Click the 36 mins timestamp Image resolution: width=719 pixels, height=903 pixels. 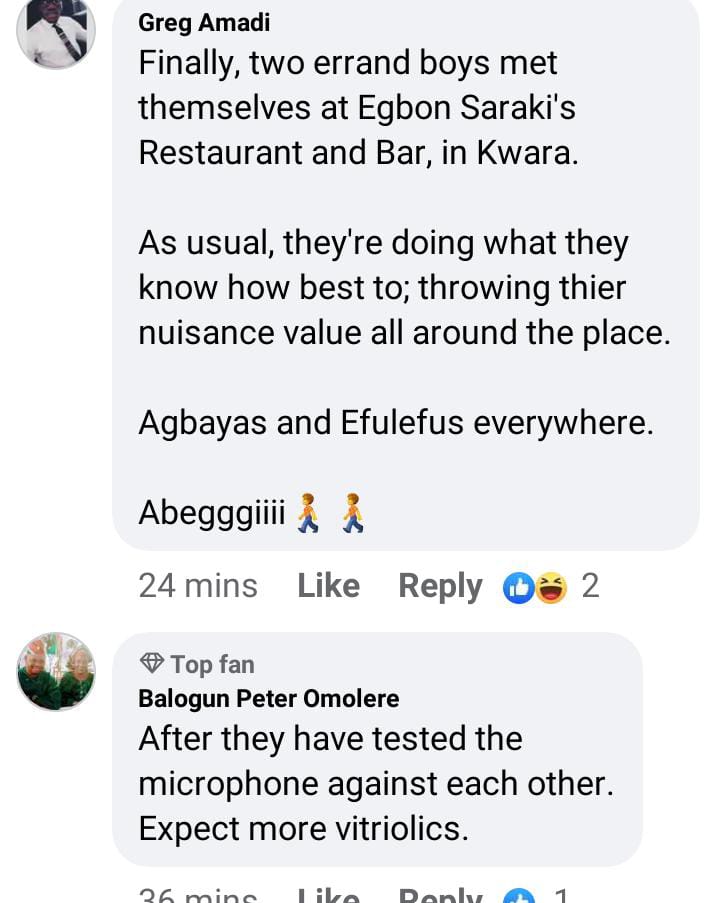tap(198, 895)
